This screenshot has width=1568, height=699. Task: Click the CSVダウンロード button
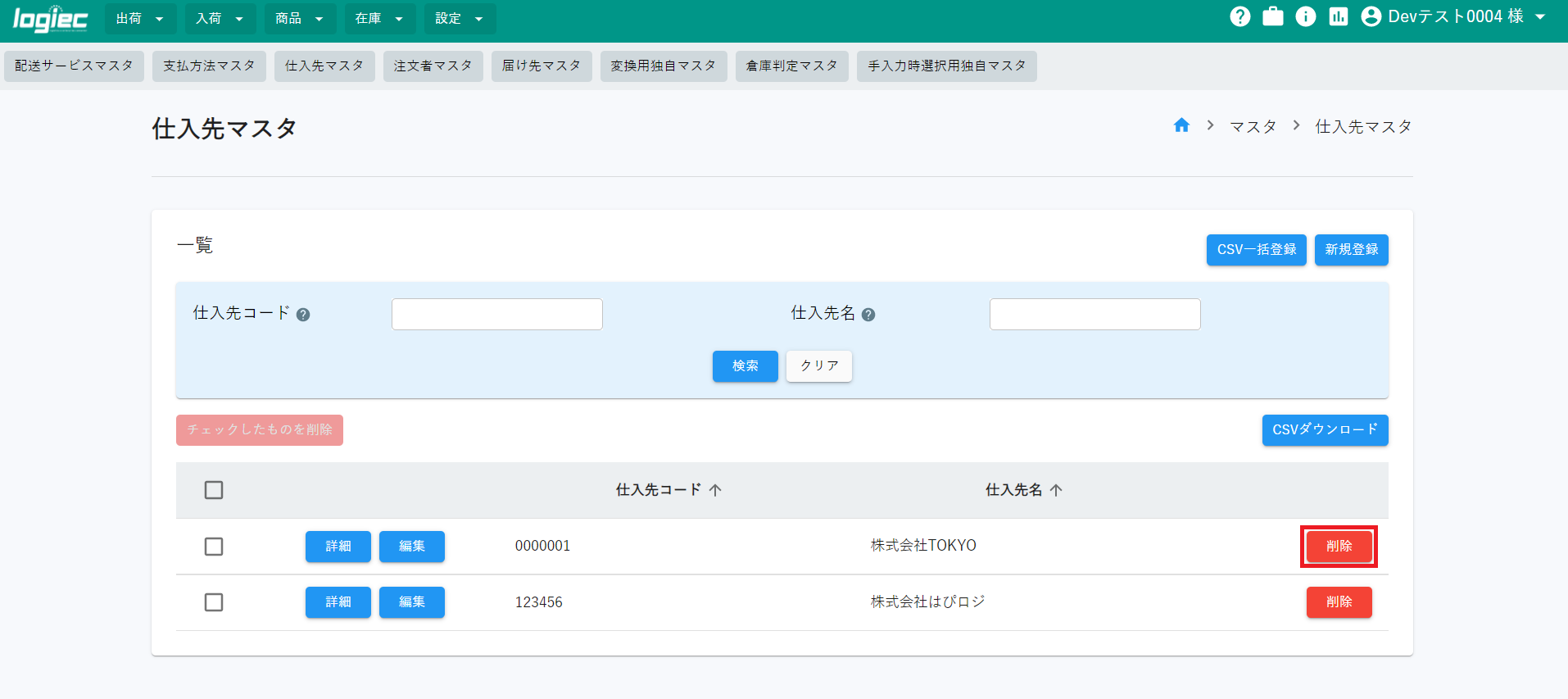click(x=1326, y=430)
